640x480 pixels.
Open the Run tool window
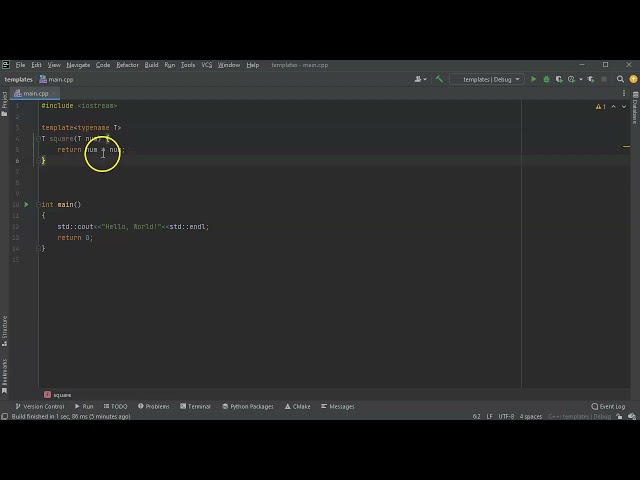tap(84, 407)
